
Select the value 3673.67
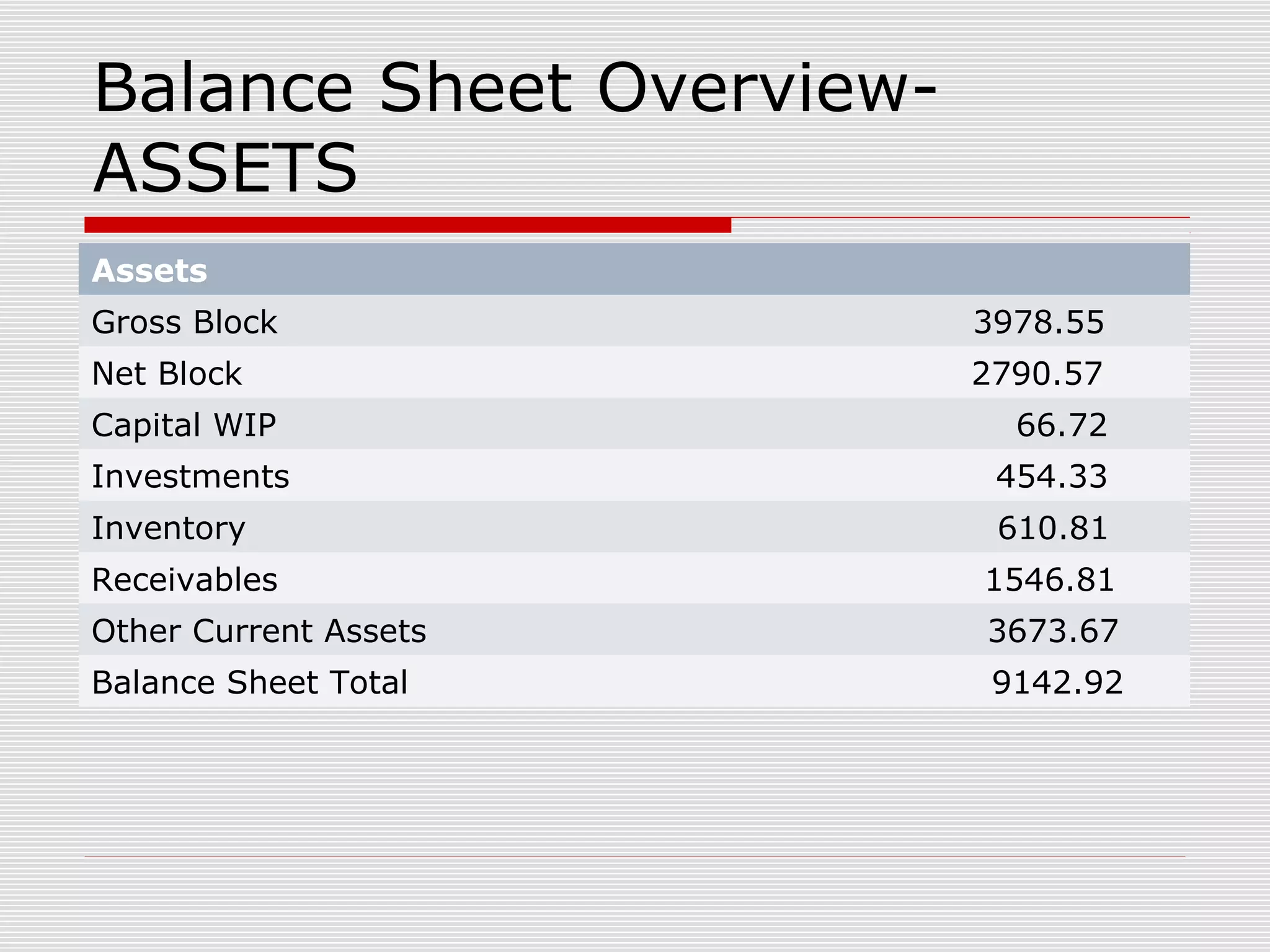point(1053,631)
